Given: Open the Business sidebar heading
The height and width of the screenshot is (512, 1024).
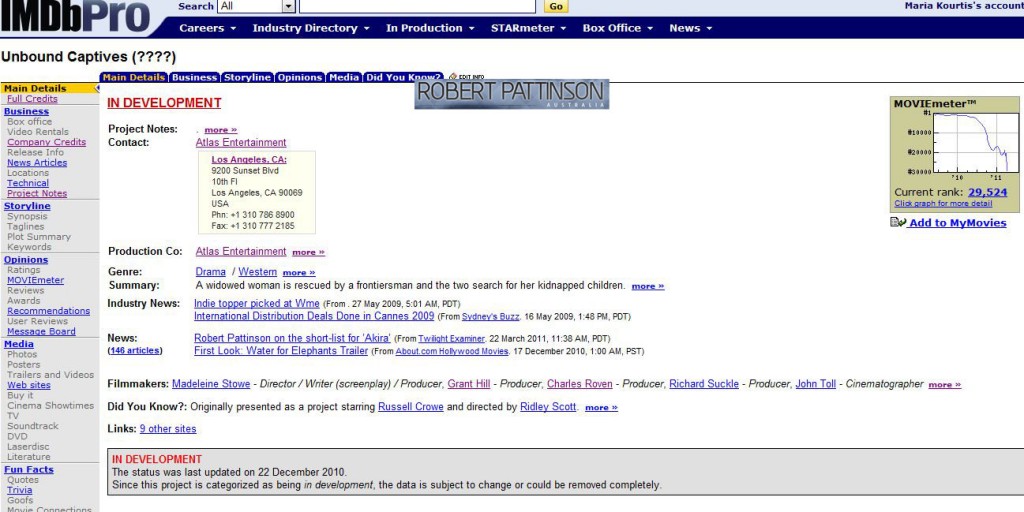Looking at the screenshot, I should (x=26, y=111).
